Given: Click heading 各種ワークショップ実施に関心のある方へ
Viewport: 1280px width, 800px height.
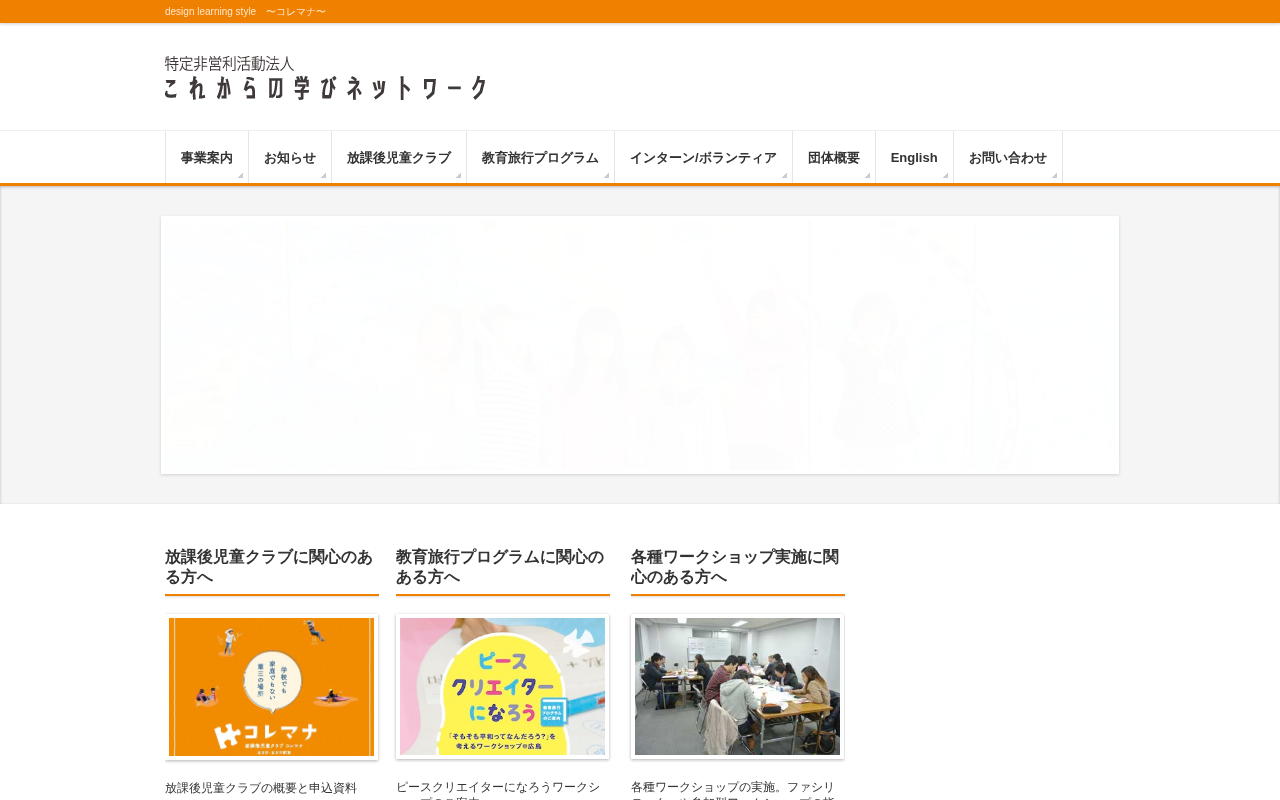Looking at the screenshot, I should coord(736,567).
